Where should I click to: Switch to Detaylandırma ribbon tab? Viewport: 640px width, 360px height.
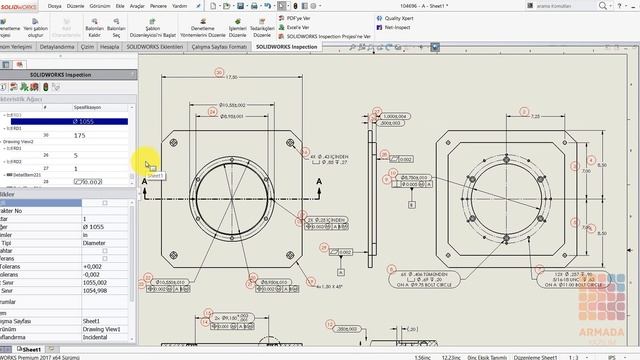click(x=57, y=47)
